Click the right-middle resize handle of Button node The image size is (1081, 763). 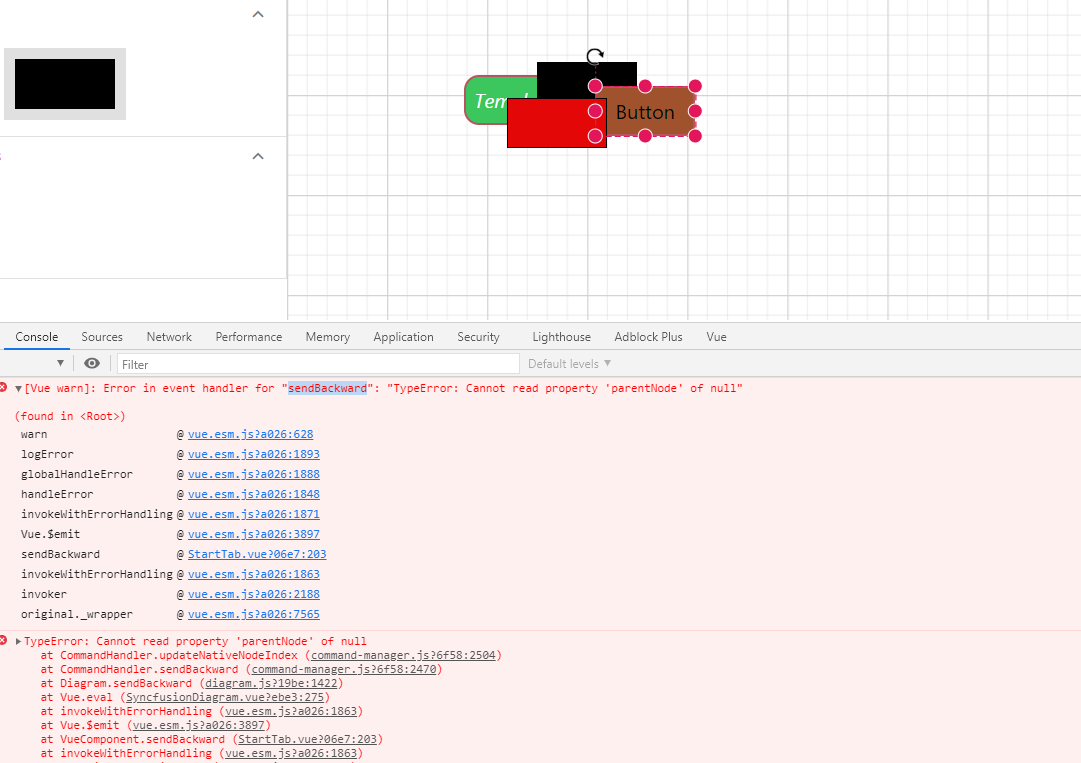pos(695,111)
